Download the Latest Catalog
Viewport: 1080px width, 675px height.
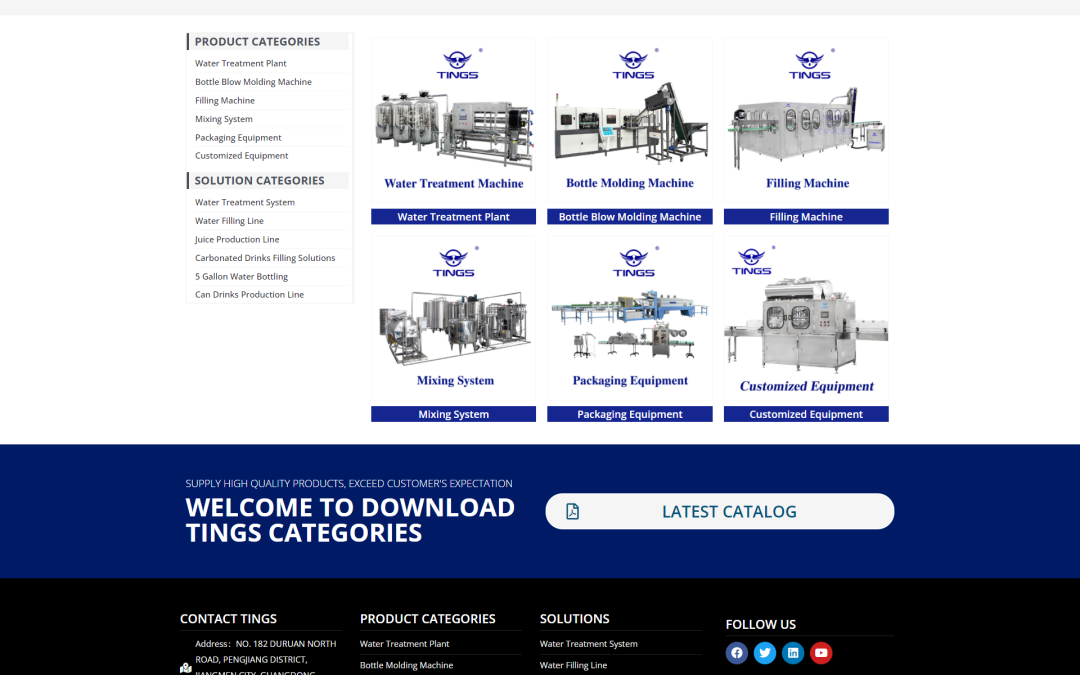pyautogui.click(x=728, y=511)
